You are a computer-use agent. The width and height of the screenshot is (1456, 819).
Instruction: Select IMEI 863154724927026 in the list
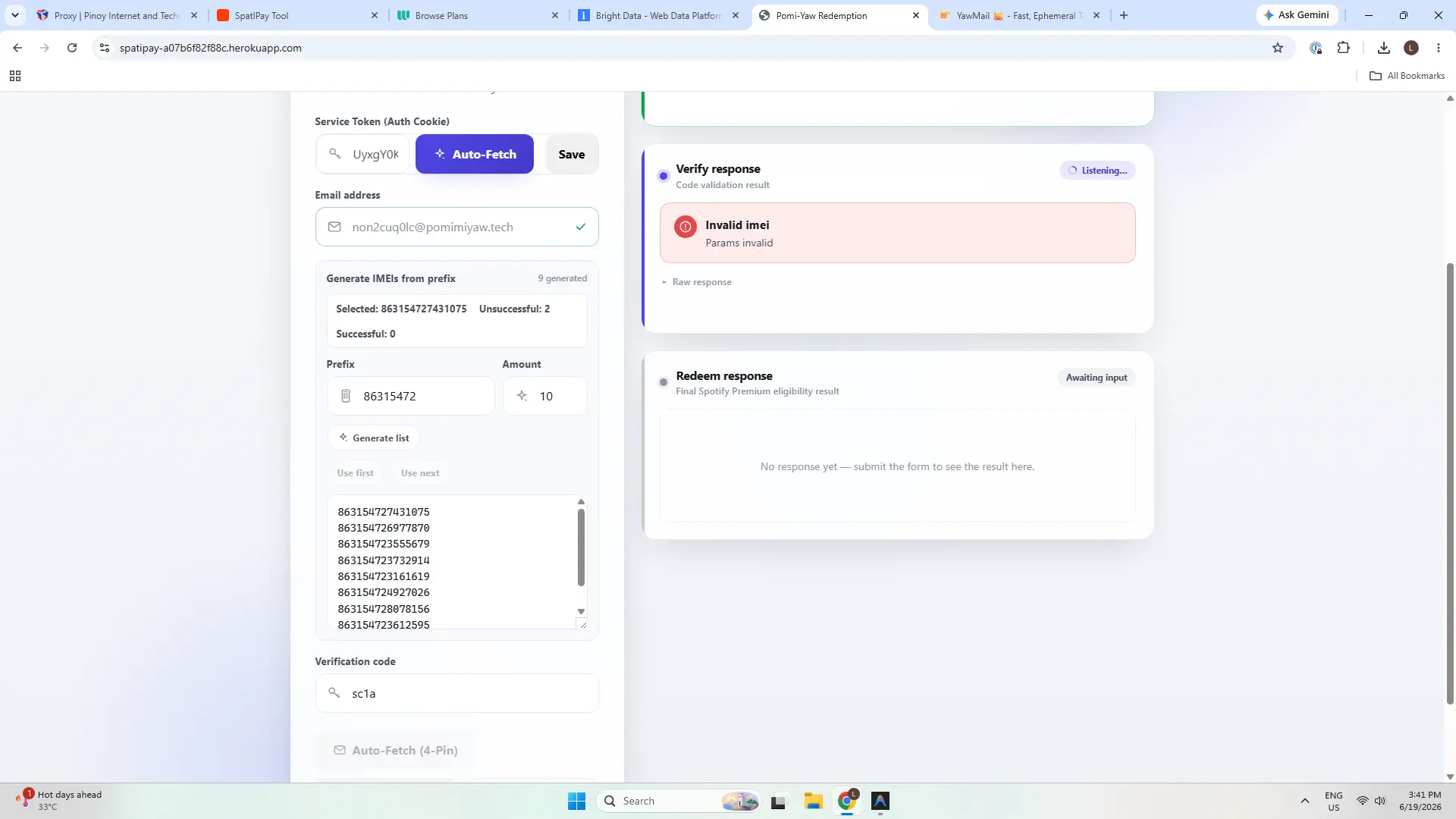tap(384, 592)
